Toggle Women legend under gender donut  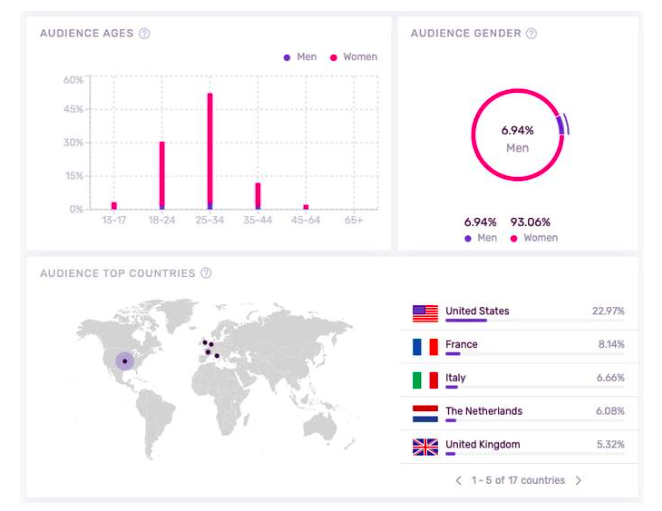534,238
